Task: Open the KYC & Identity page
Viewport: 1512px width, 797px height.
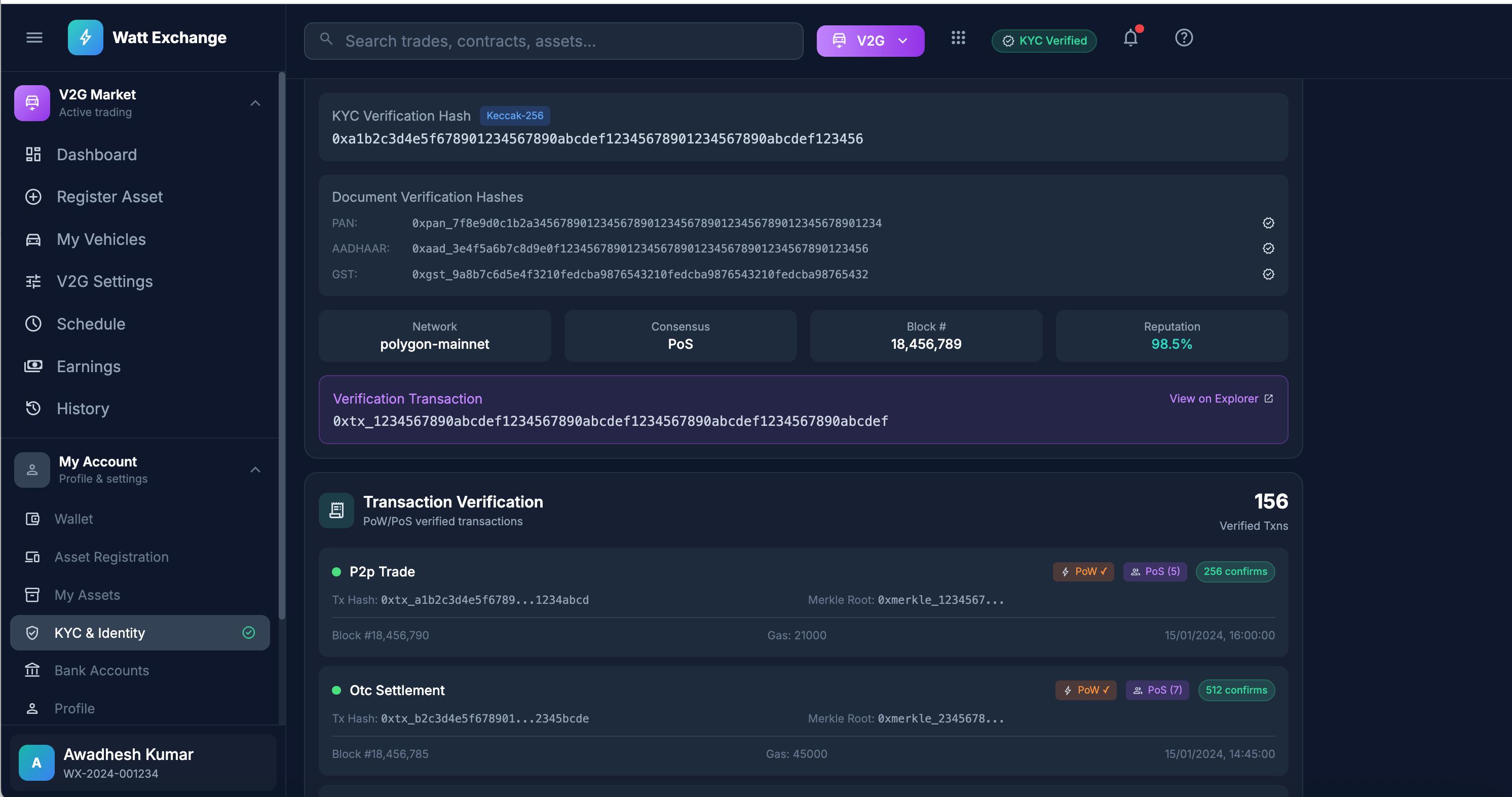Action: 100,633
